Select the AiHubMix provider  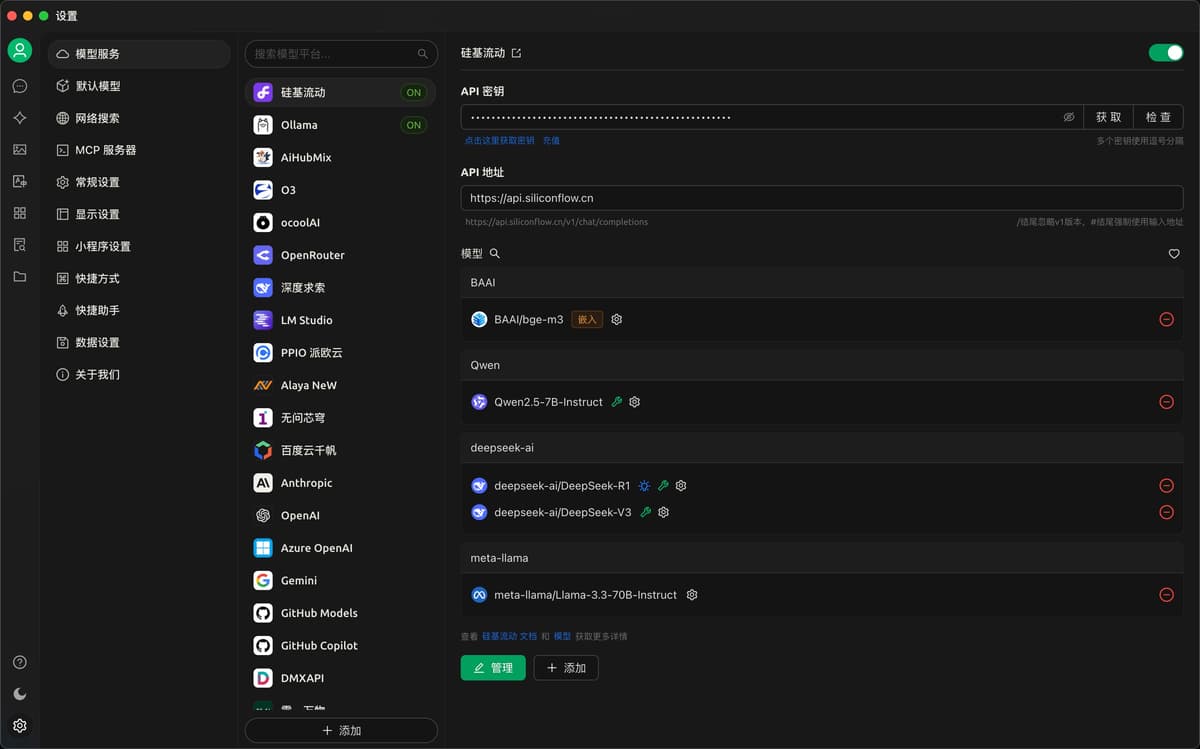[x=341, y=157]
